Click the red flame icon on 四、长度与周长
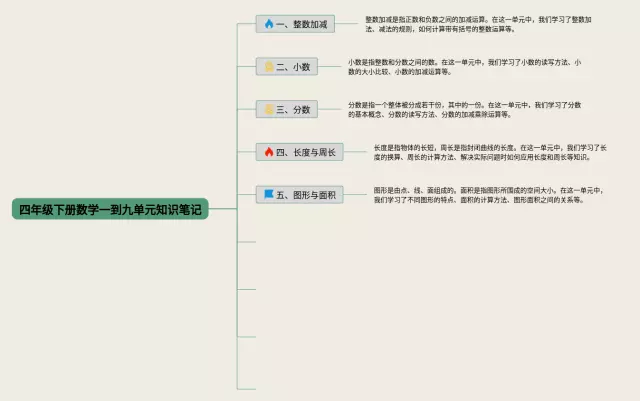 pyautogui.click(x=268, y=152)
